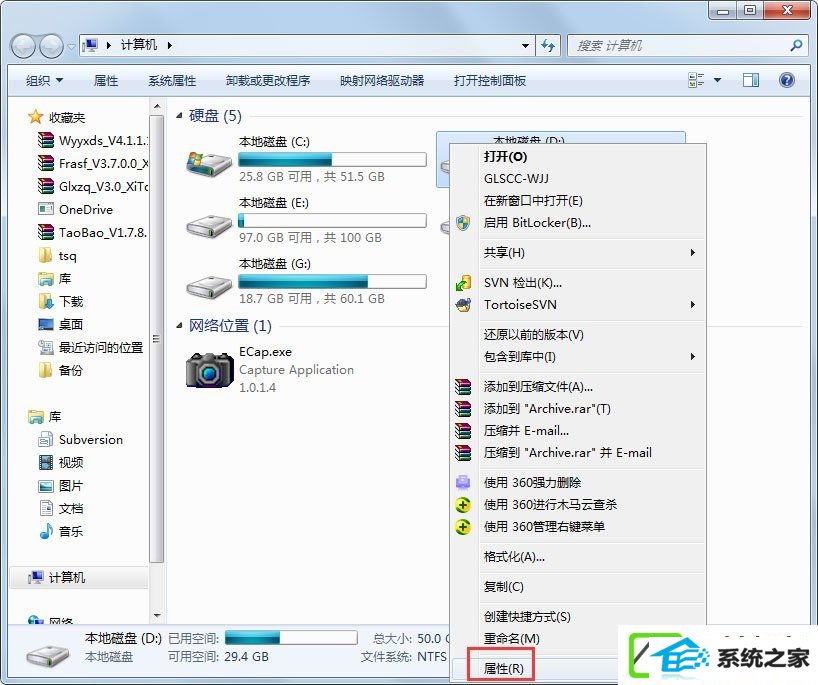
Task: Open the view options dropdown arrow
Action: point(717,80)
